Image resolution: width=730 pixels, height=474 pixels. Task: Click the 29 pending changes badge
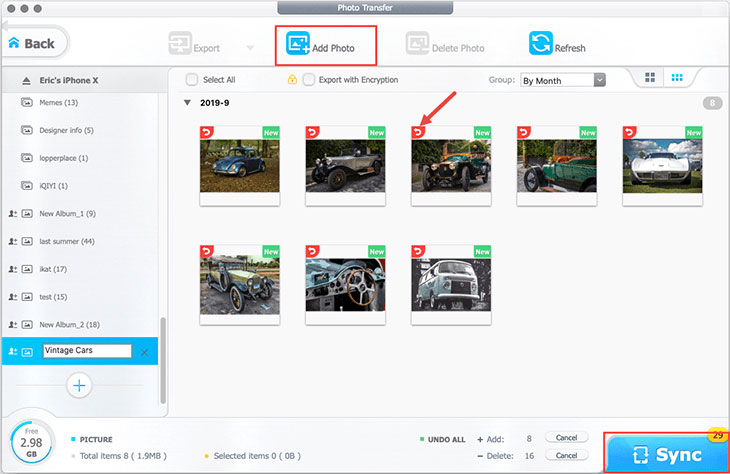(718, 435)
